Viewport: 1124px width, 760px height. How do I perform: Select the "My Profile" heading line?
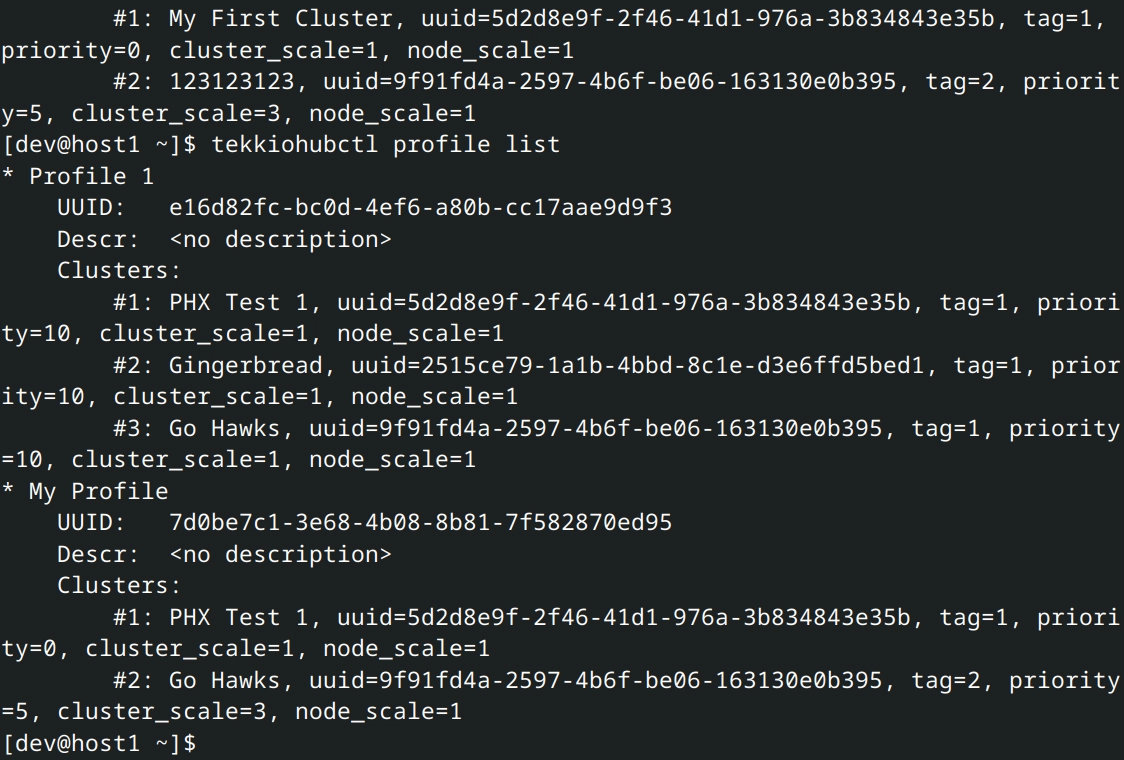point(98,492)
